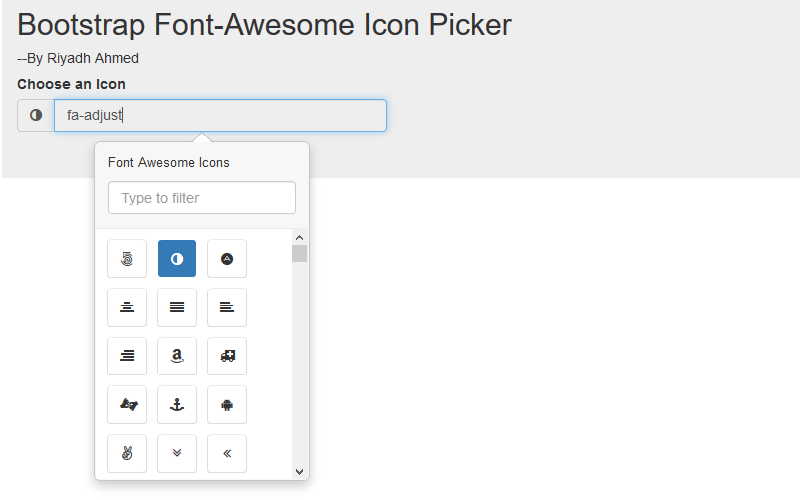Viewport: 800px width, 500px height.
Task: Focus the fa-adjust icon name field
Action: [x=220, y=115]
